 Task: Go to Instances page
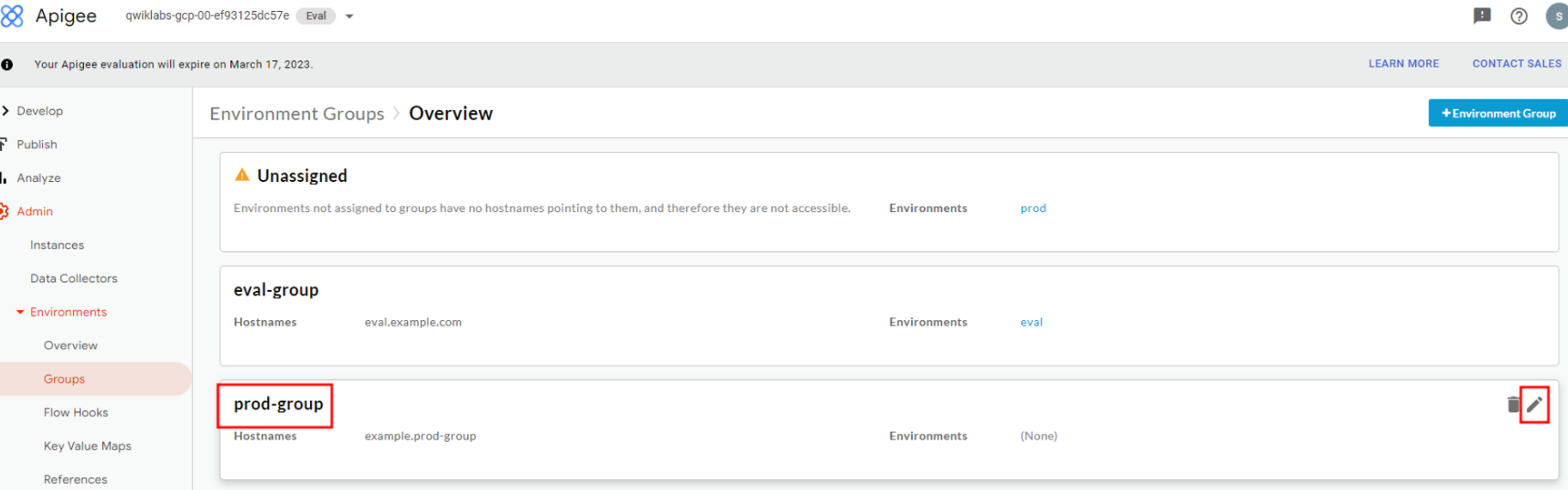tap(57, 245)
